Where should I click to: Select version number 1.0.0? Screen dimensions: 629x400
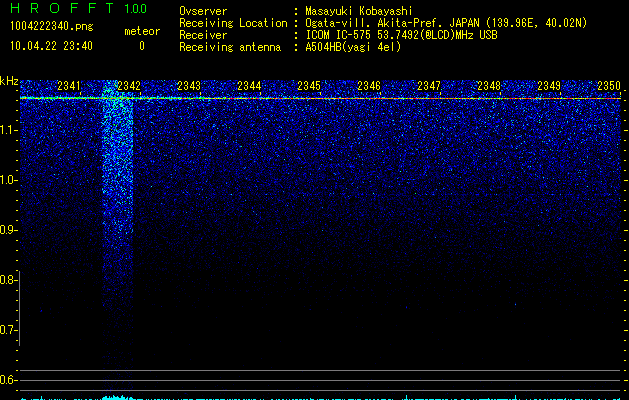coord(136,9)
